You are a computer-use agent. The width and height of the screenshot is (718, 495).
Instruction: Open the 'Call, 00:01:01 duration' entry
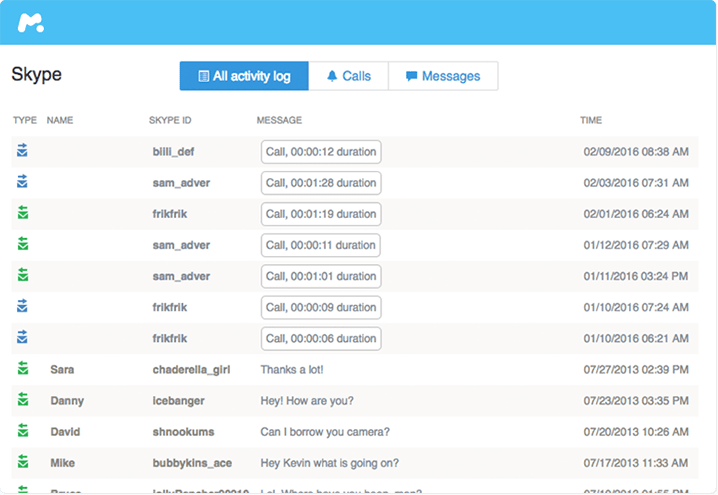coord(321,277)
